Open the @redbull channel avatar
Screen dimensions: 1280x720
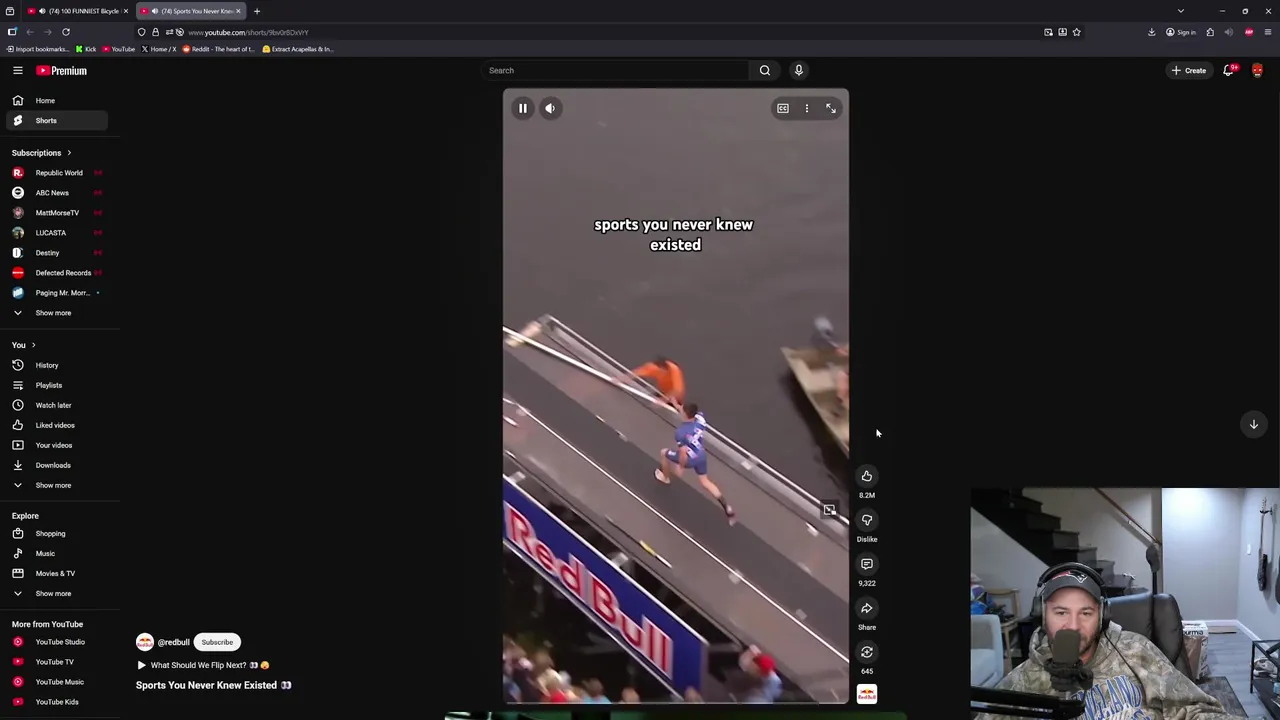(x=145, y=642)
